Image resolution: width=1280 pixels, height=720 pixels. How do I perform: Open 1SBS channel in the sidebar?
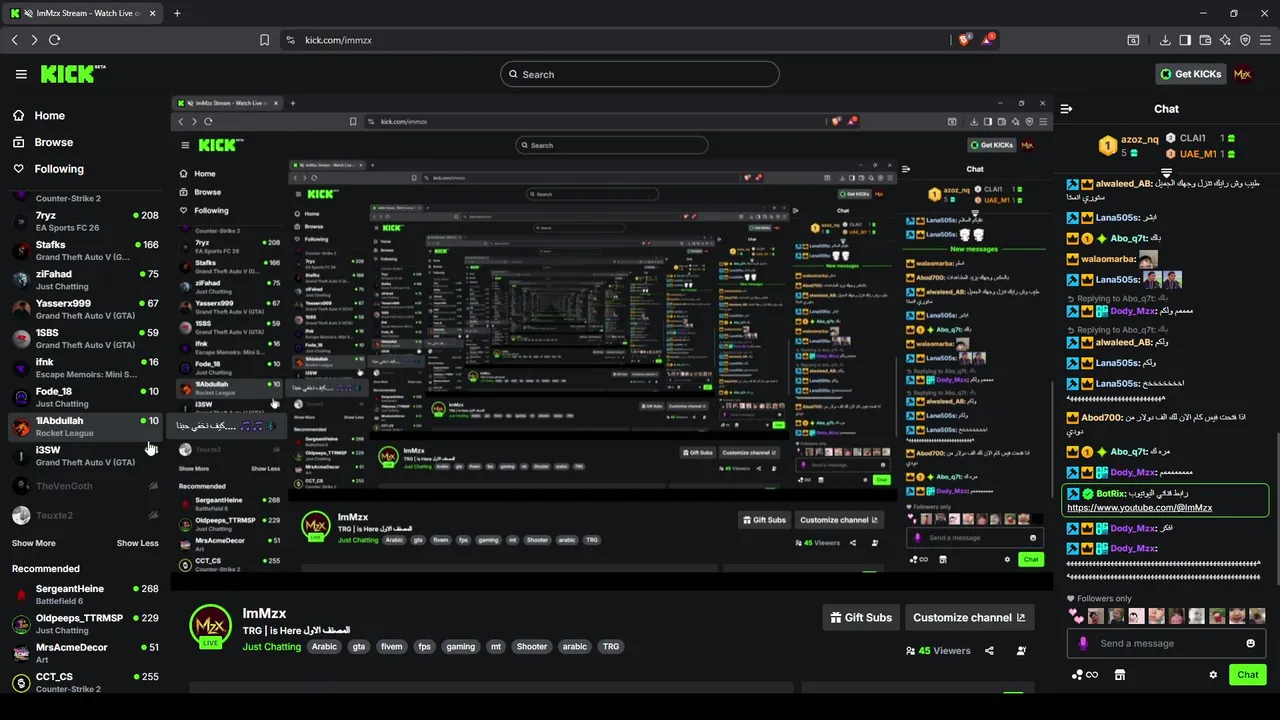point(85,338)
